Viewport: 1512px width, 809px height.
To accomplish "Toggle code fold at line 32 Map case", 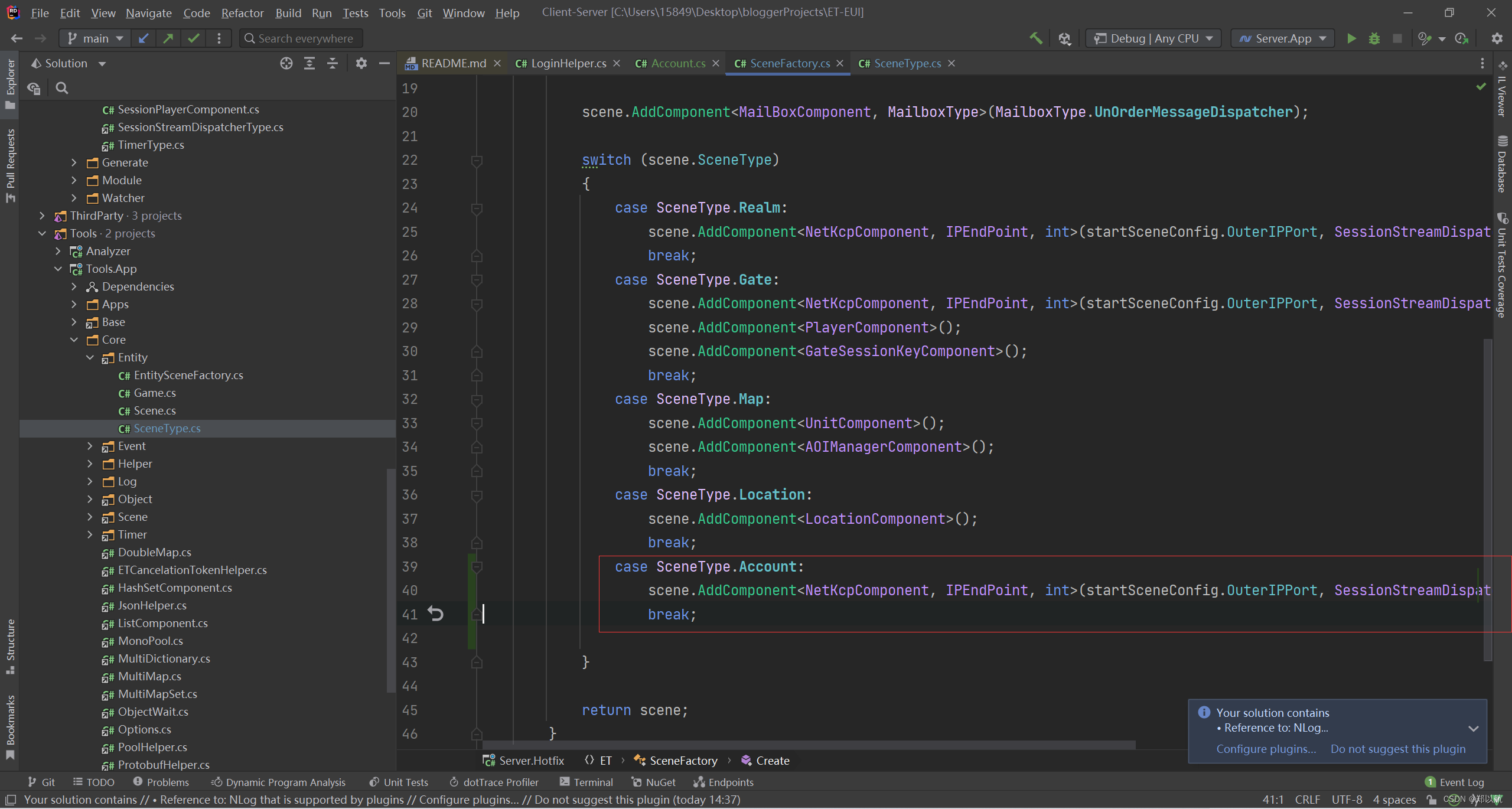I will point(477,400).
